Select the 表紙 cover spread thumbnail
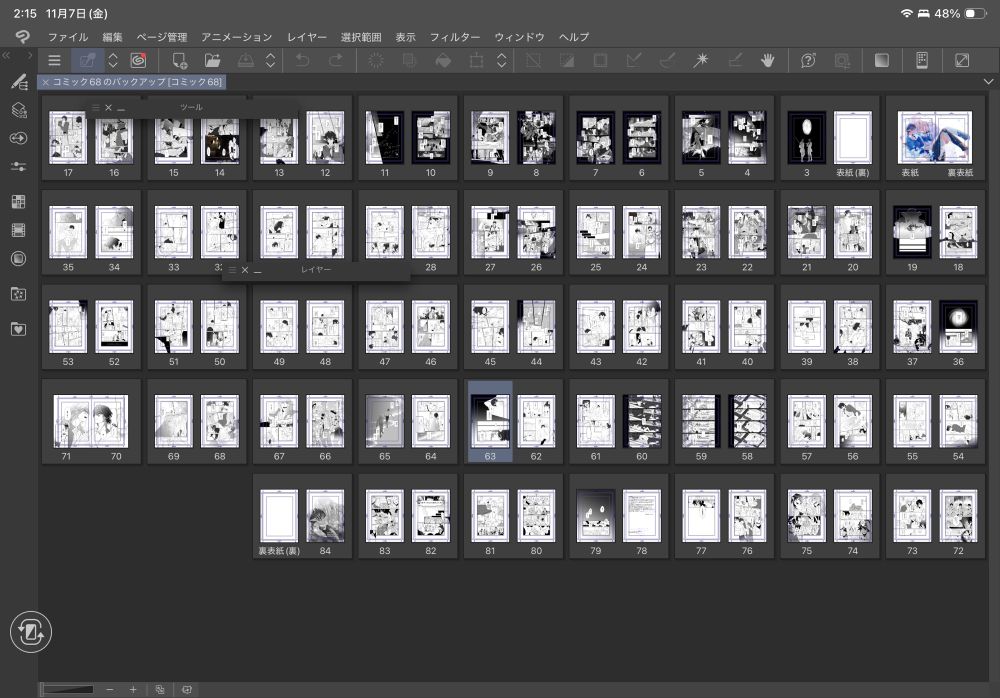 coord(935,138)
